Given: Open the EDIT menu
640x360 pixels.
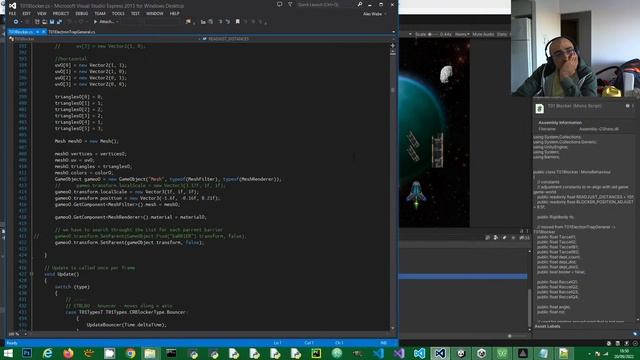Looking at the screenshot, I should coord(27,13).
